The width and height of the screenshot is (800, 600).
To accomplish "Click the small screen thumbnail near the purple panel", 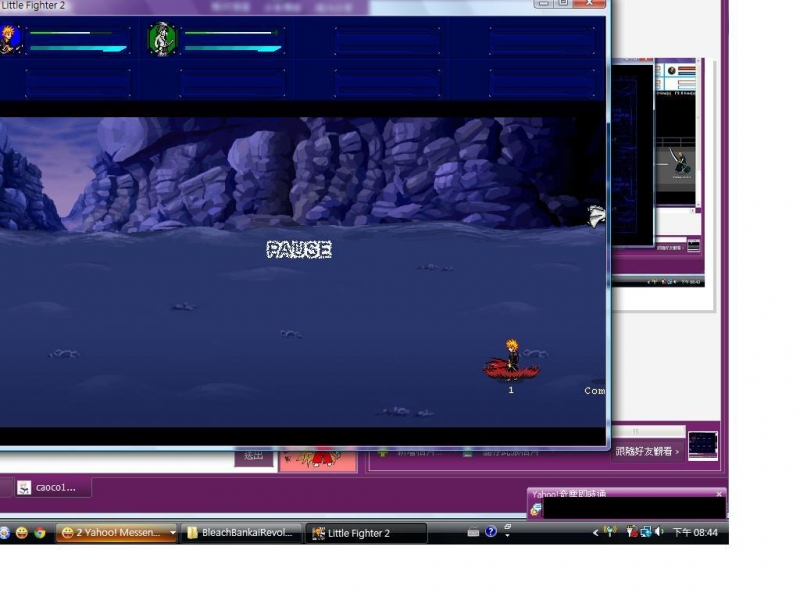I will click(x=702, y=445).
